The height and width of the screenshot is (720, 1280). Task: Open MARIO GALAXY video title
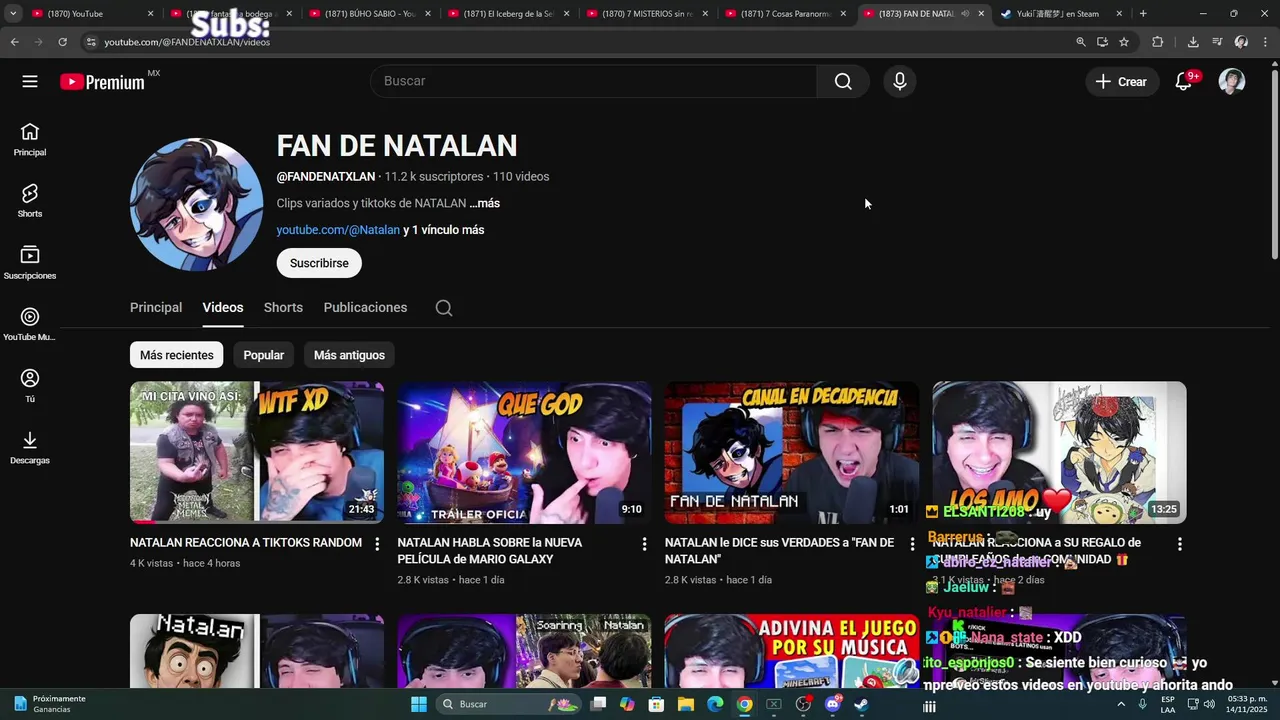(x=490, y=551)
